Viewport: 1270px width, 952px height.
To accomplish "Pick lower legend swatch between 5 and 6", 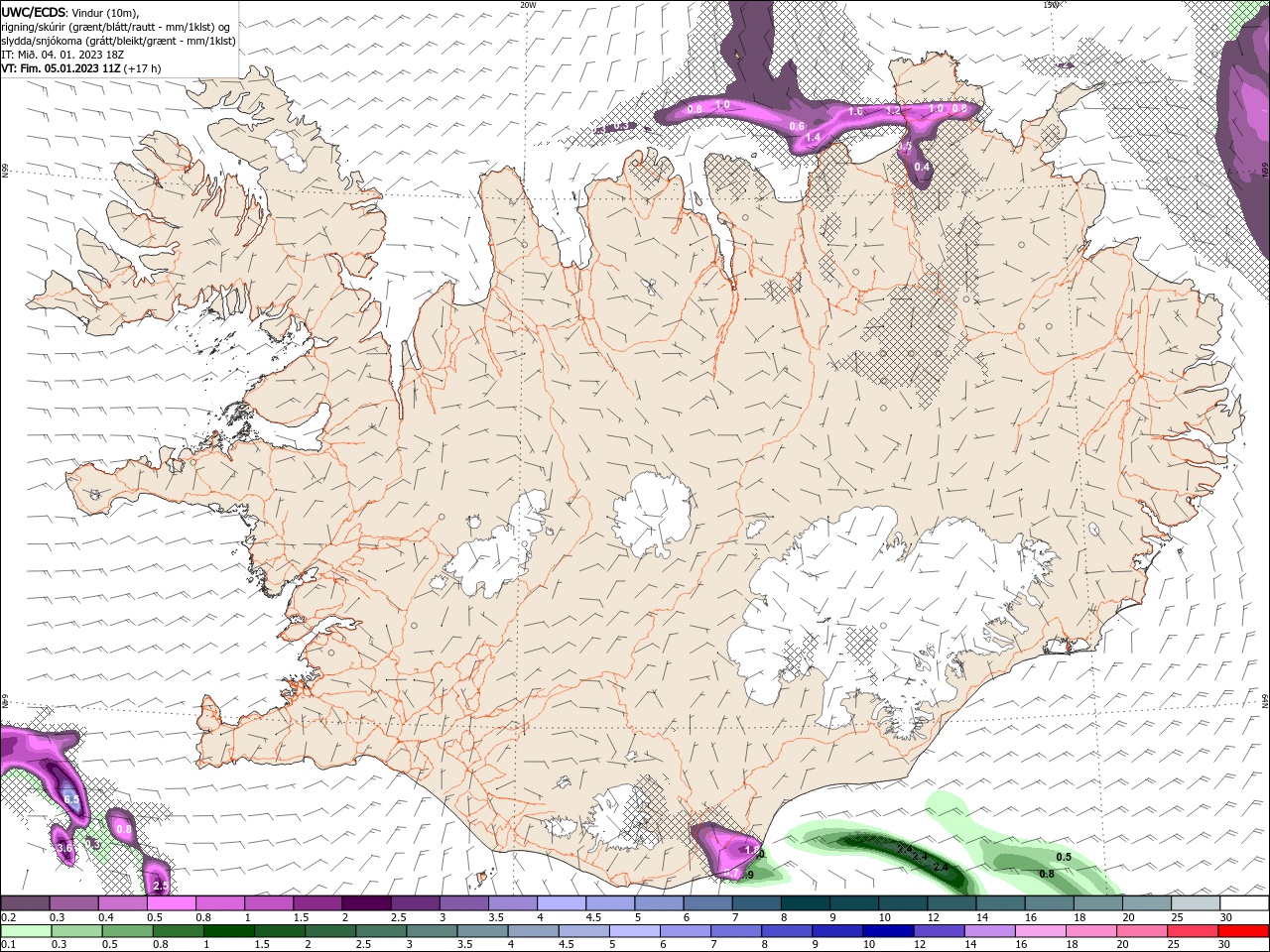I will click(x=635, y=930).
